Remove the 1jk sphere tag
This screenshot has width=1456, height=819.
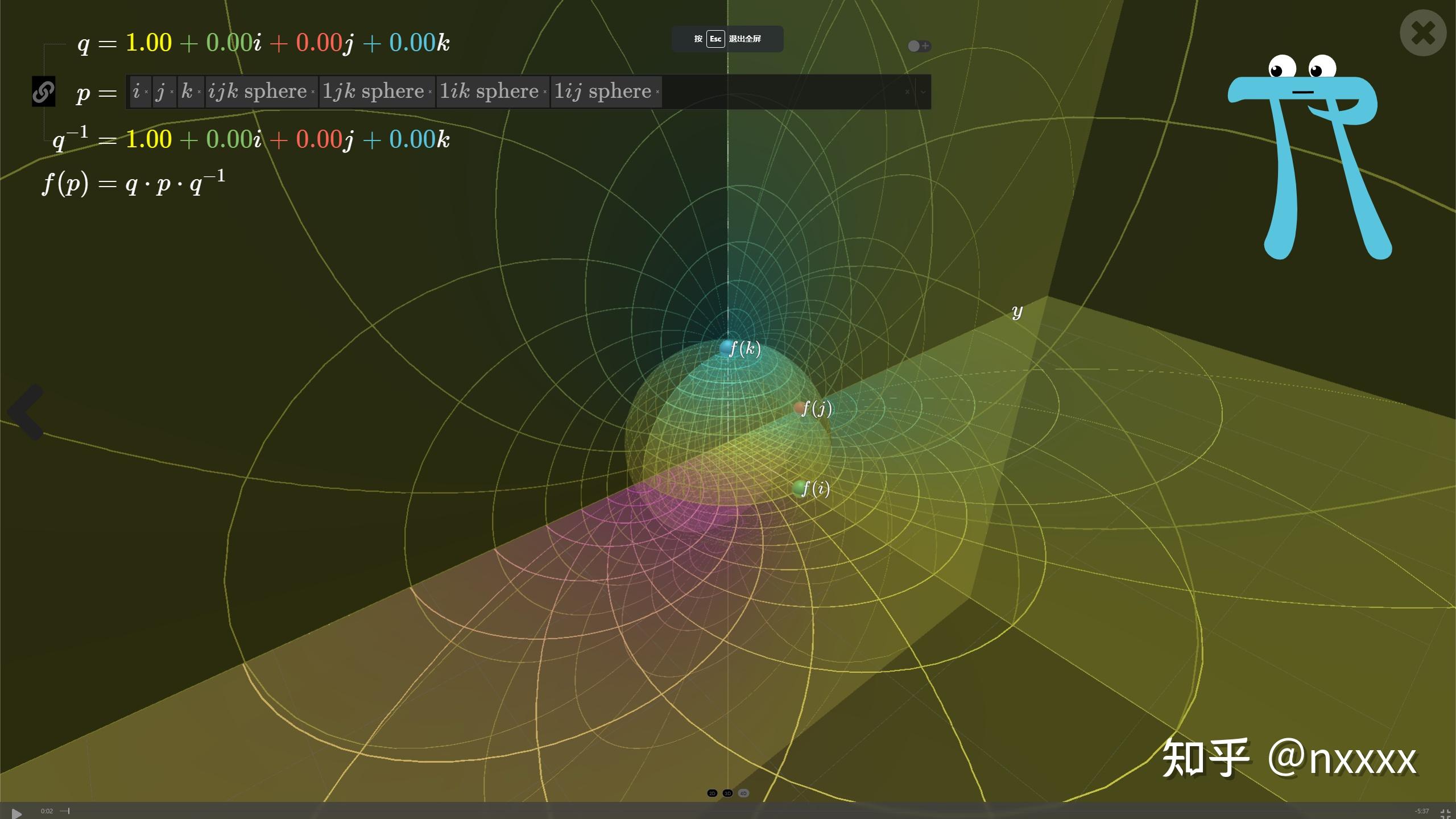[430, 92]
